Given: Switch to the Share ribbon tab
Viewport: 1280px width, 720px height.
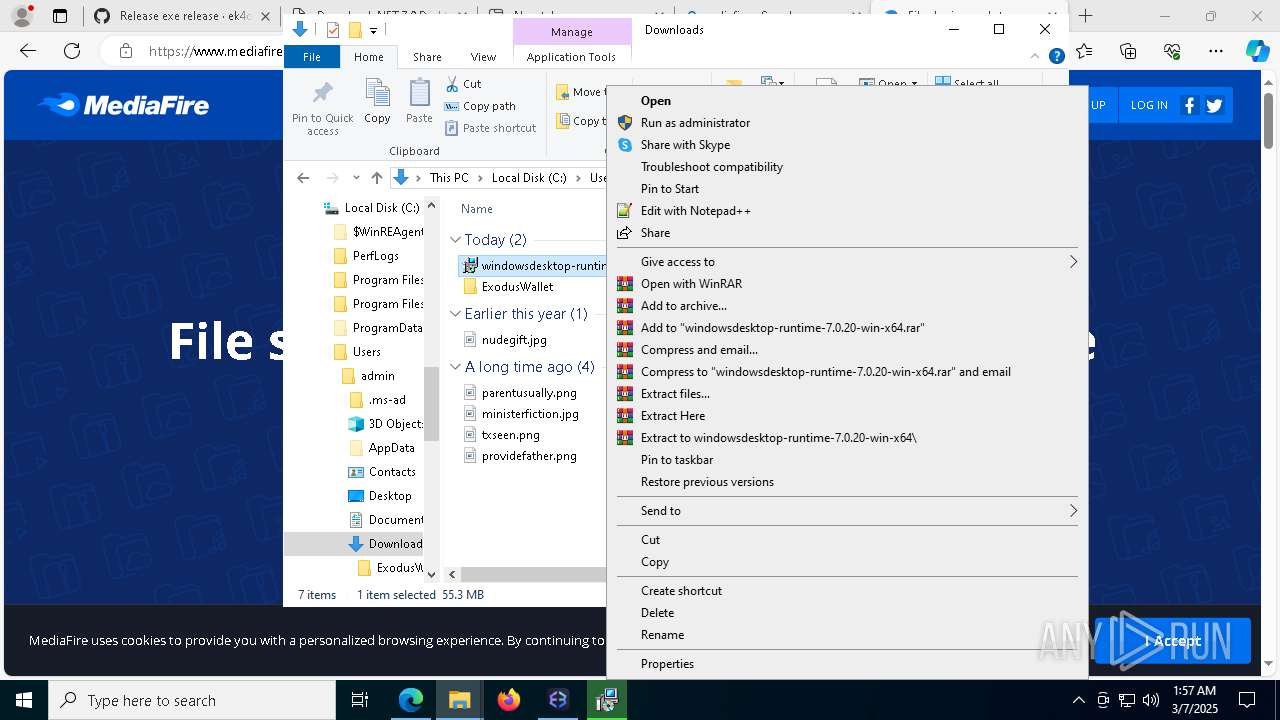Looking at the screenshot, I should pos(427,57).
